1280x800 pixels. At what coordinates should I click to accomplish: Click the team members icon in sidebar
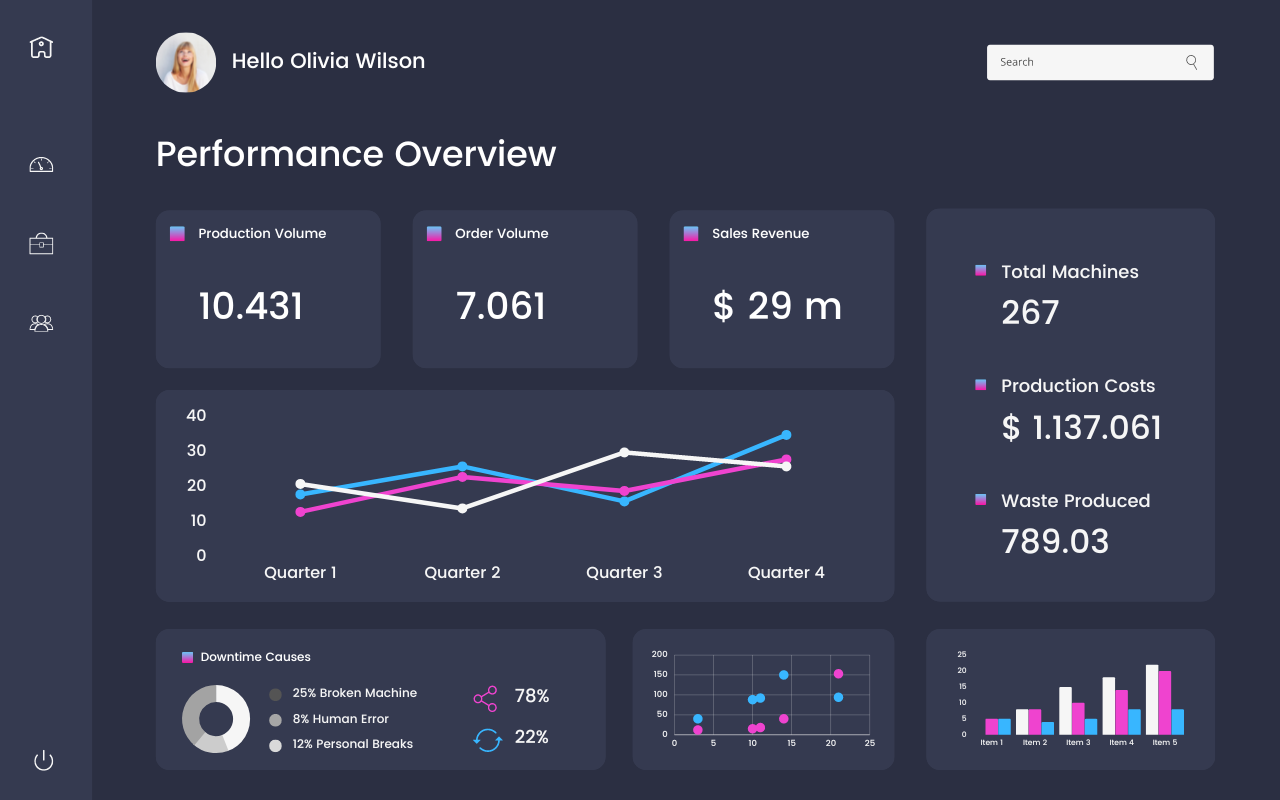(x=41, y=322)
